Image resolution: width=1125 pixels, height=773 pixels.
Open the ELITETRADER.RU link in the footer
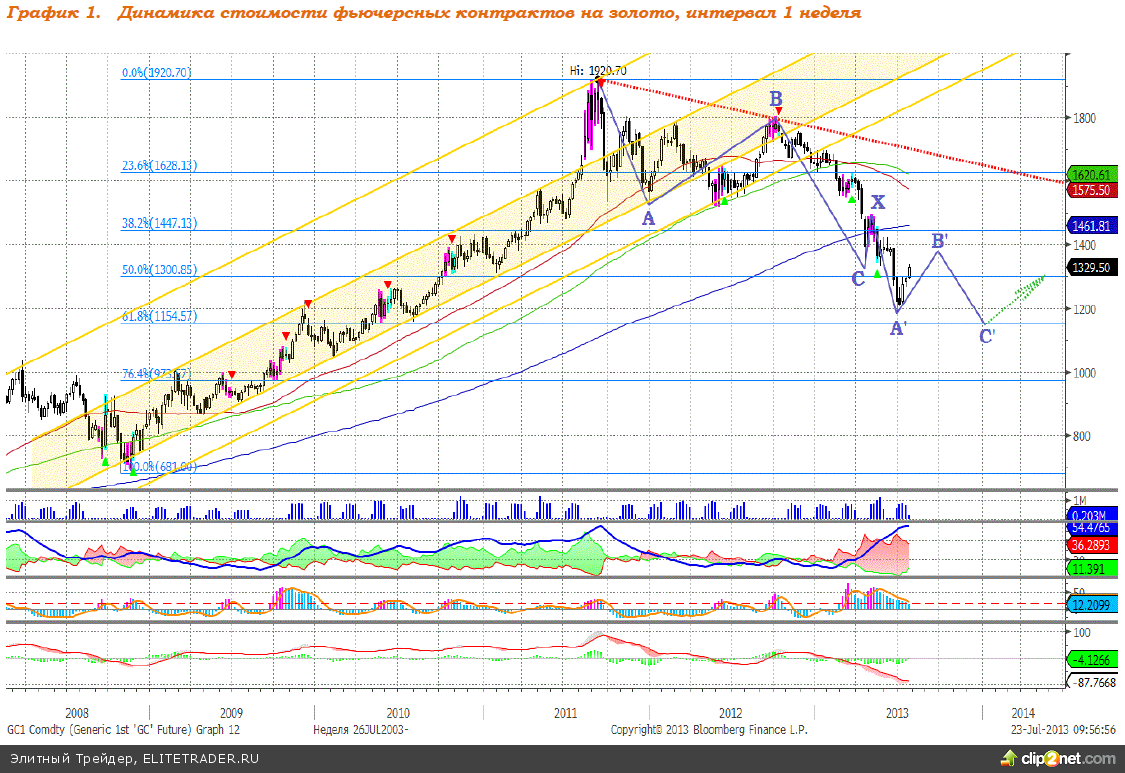(200, 759)
